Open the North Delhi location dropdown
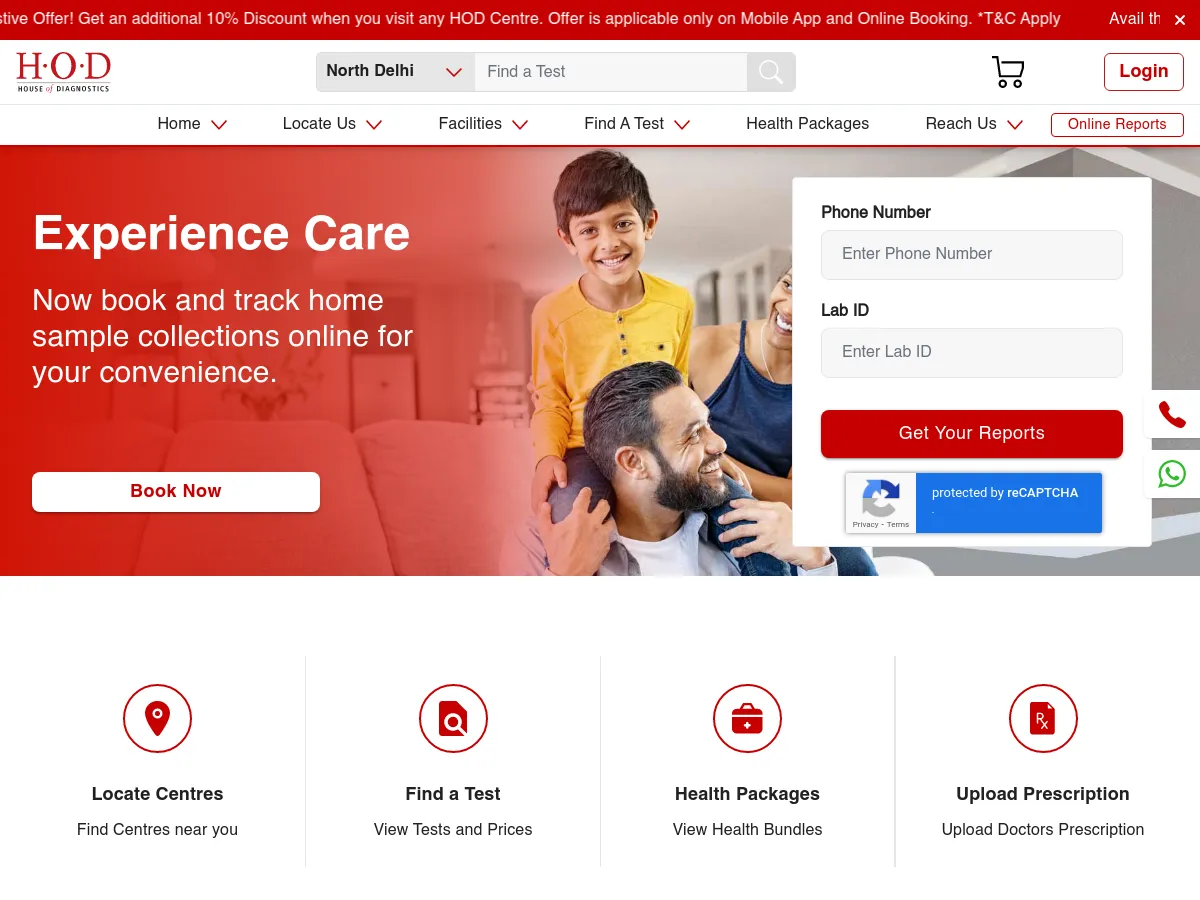Image resolution: width=1200 pixels, height=900 pixels. click(394, 71)
